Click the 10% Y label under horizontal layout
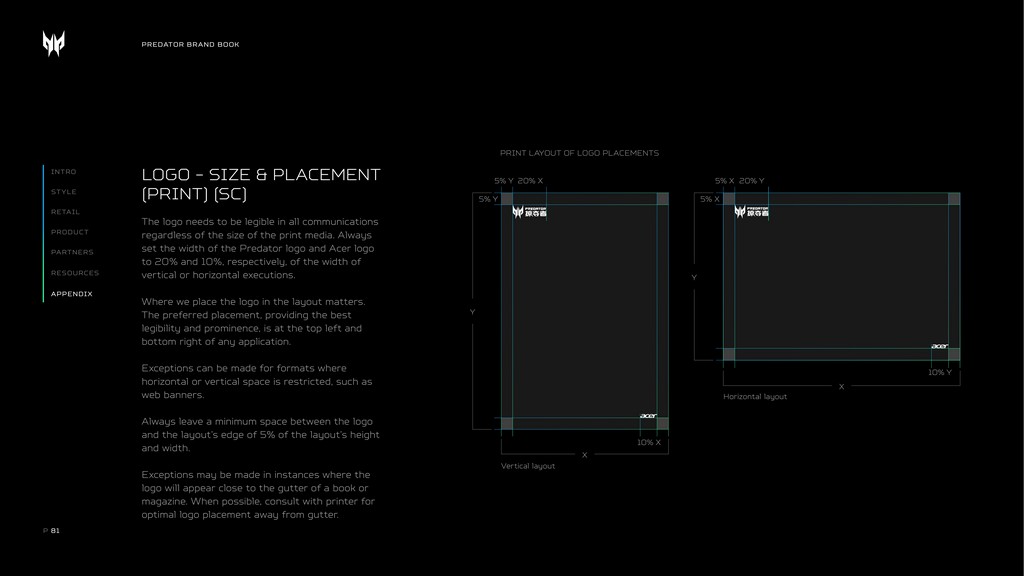 [940, 372]
